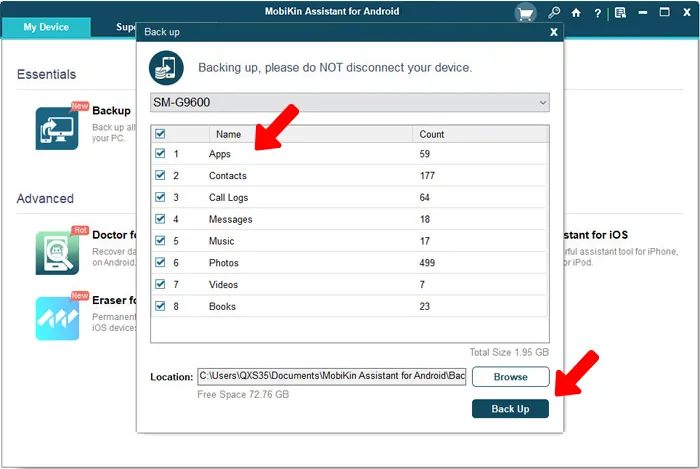Screen dimensions: 700x469
Task: Click the Name column header
Action: tap(229, 134)
